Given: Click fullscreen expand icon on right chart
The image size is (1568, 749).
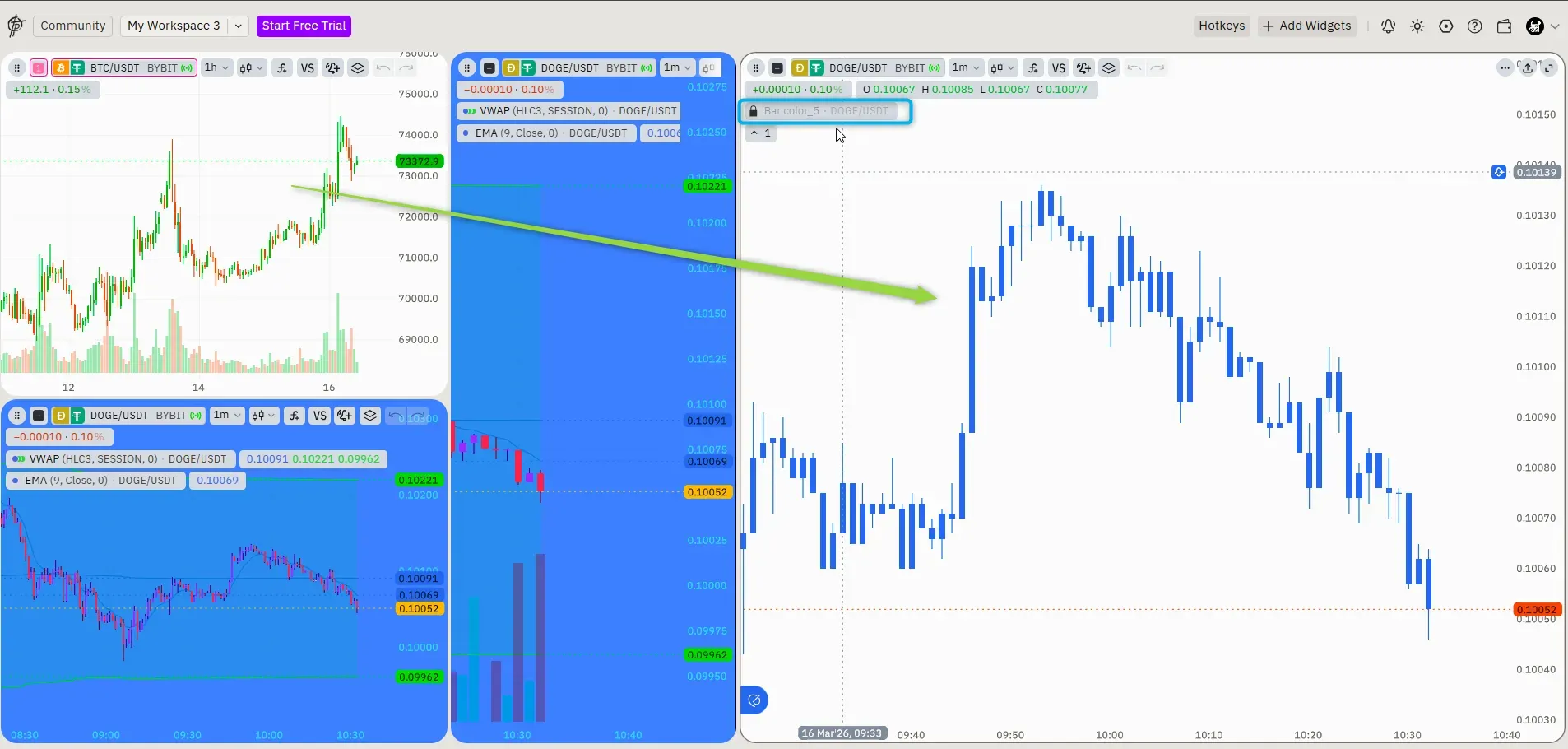Looking at the screenshot, I should (x=1549, y=68).
